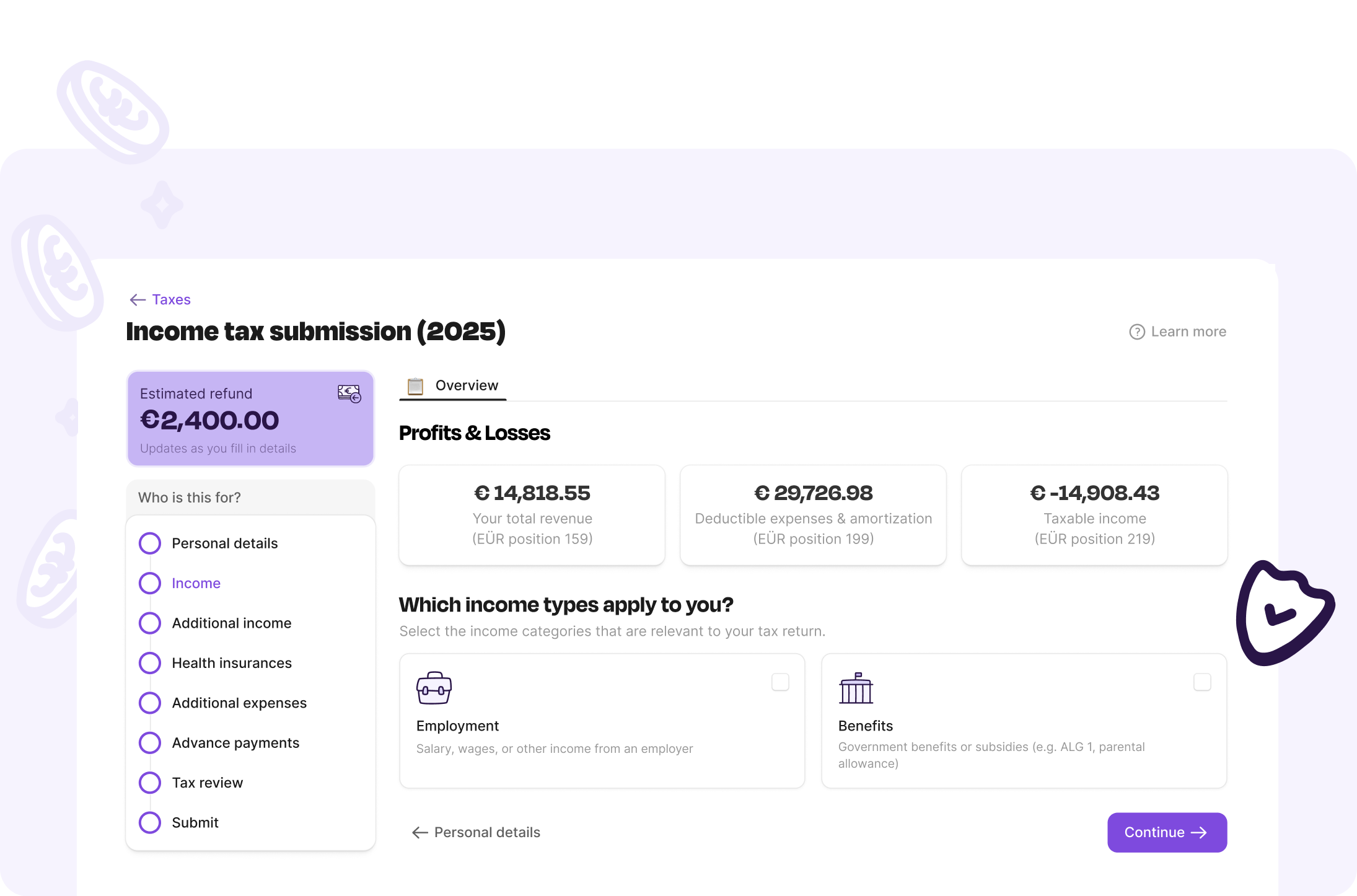
Task: Click the deductible expenses €29,726.98 card
Action: point(814,515)
